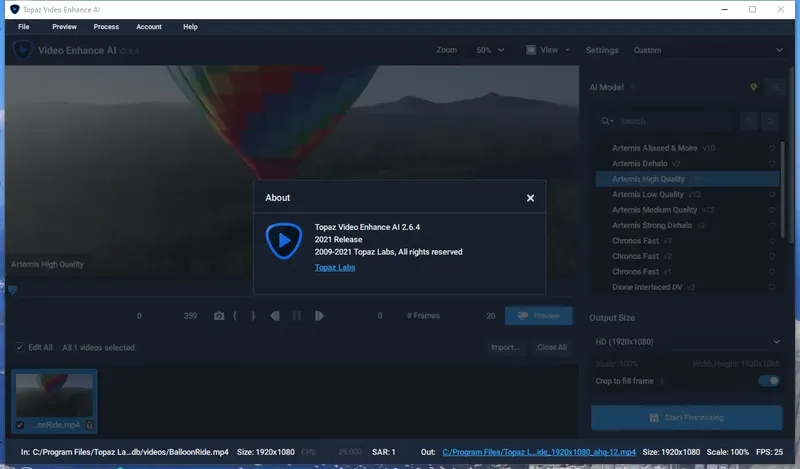Click the AI Model lightbulb suggestion icon
This screenshot has width=800, height=469.
click(754, 87)
